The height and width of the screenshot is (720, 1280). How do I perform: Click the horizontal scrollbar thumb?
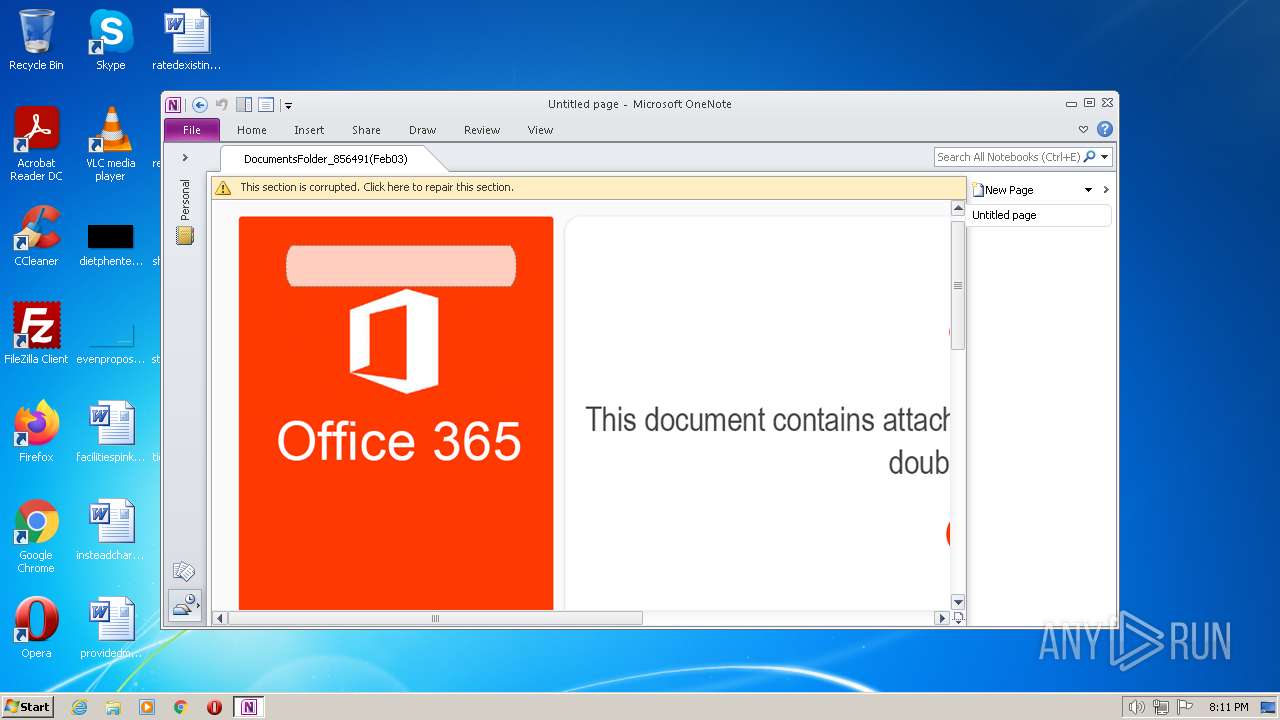pos(435,618)
